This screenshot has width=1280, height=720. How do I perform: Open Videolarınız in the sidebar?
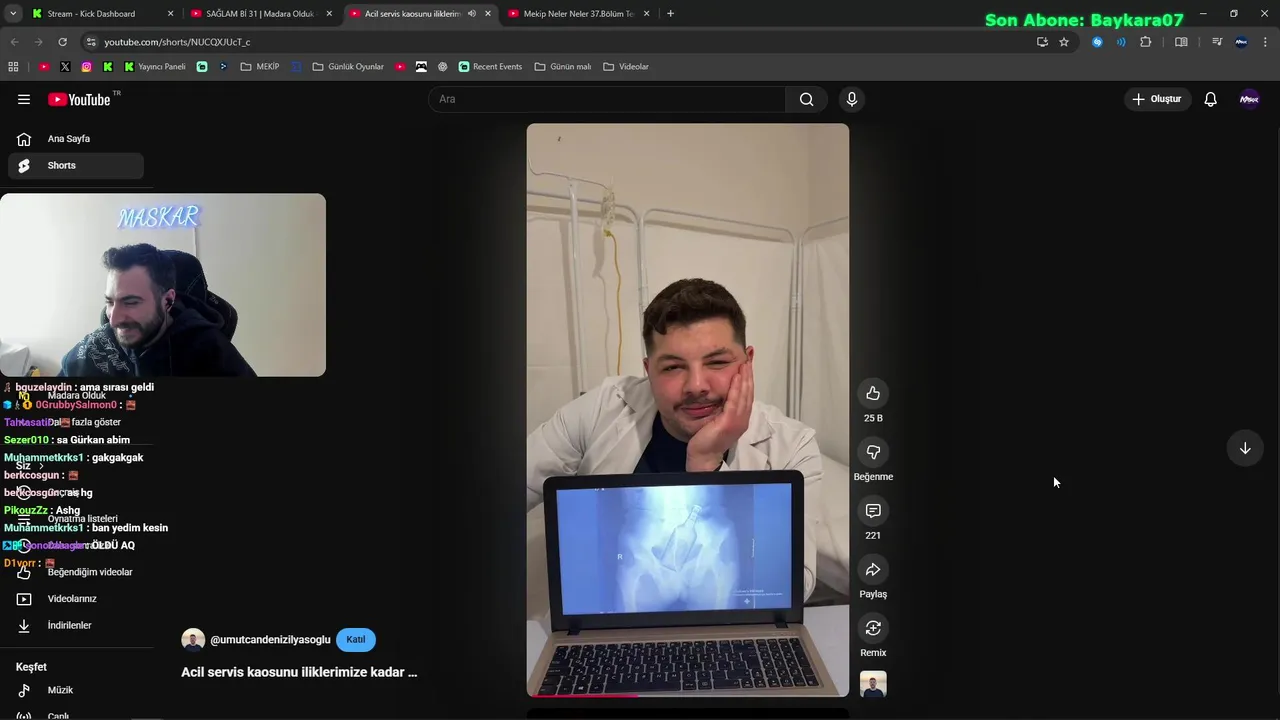(x=76, y=599)
